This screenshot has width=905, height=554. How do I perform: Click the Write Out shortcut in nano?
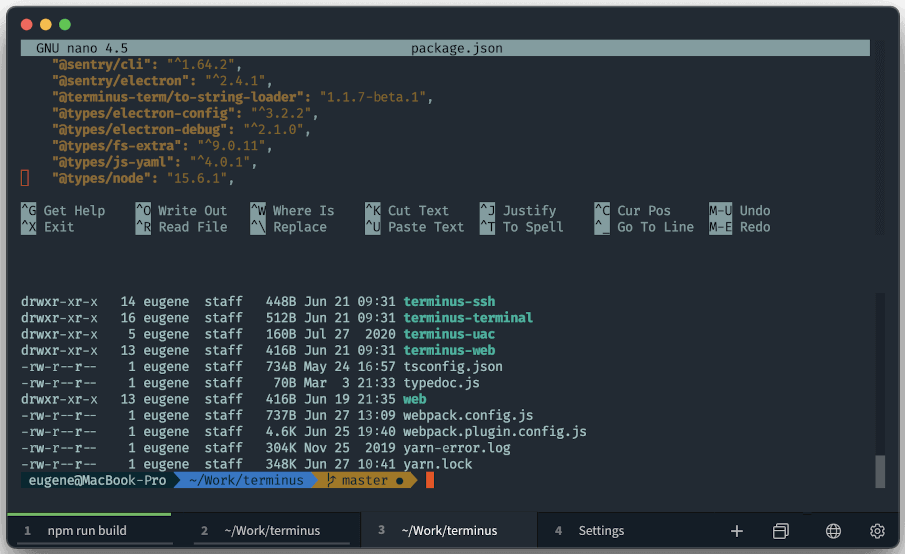click(x=192, y=211)
